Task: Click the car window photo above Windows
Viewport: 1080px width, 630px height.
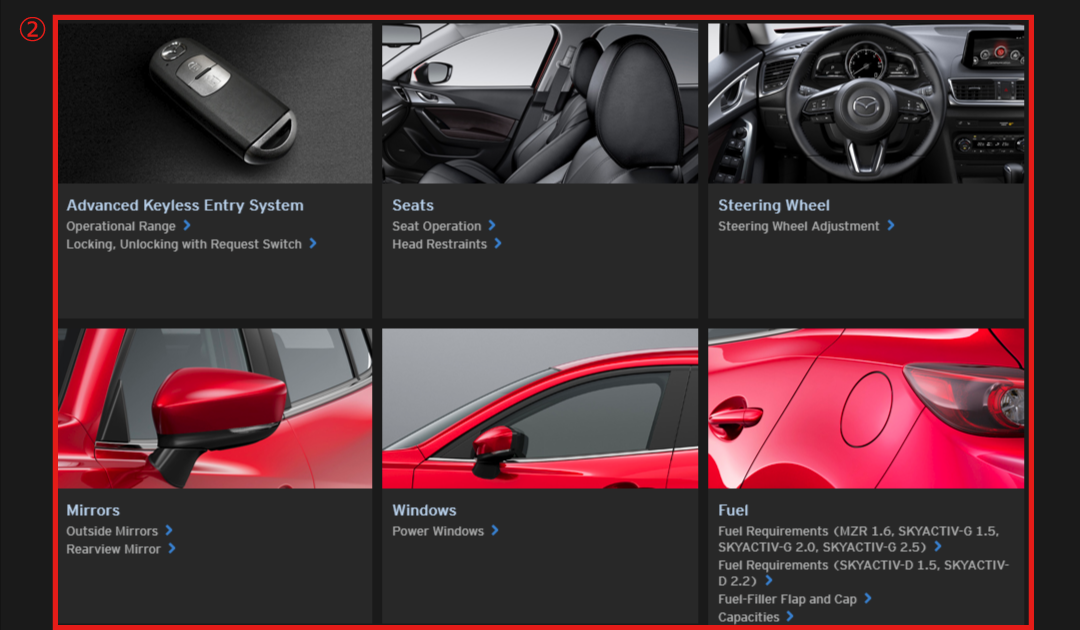Action: pos(540,408)
